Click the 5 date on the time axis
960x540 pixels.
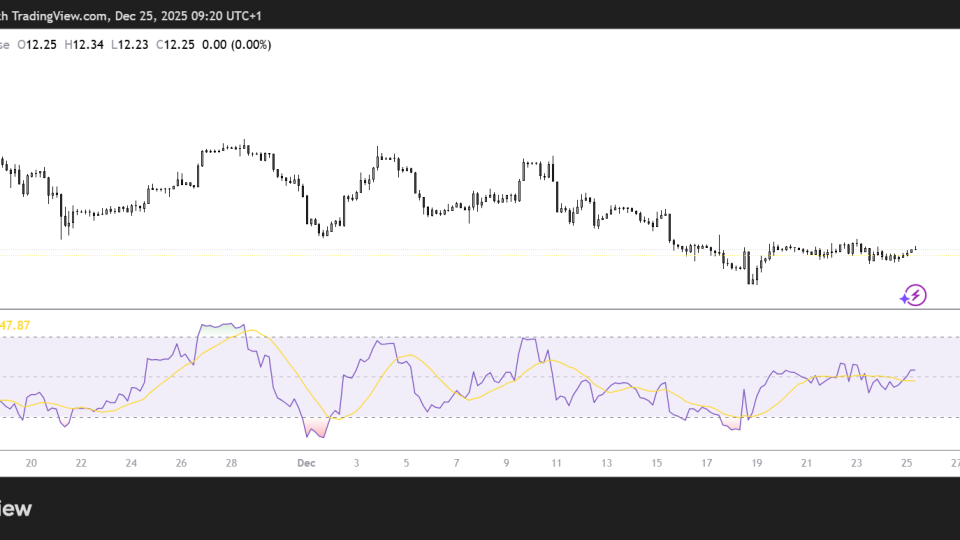click(x=406, y=463)
